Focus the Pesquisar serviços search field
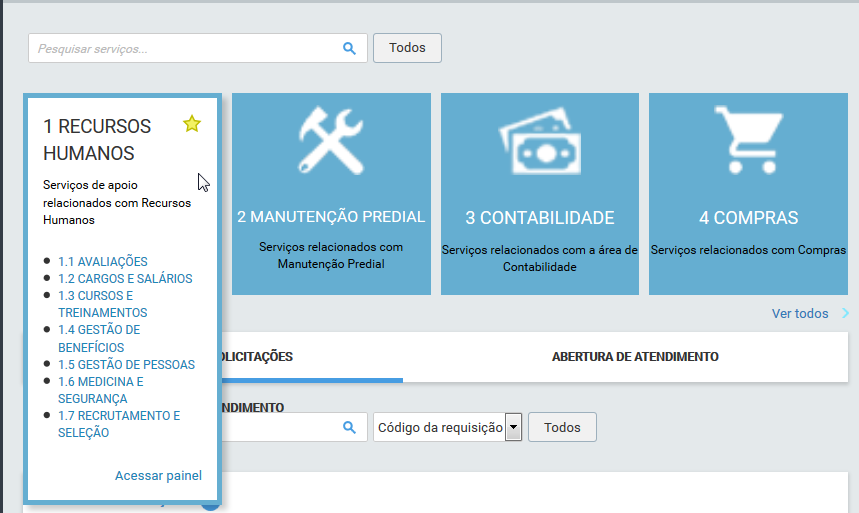This screenshot has height=513, width=859. tap(185, 48)
